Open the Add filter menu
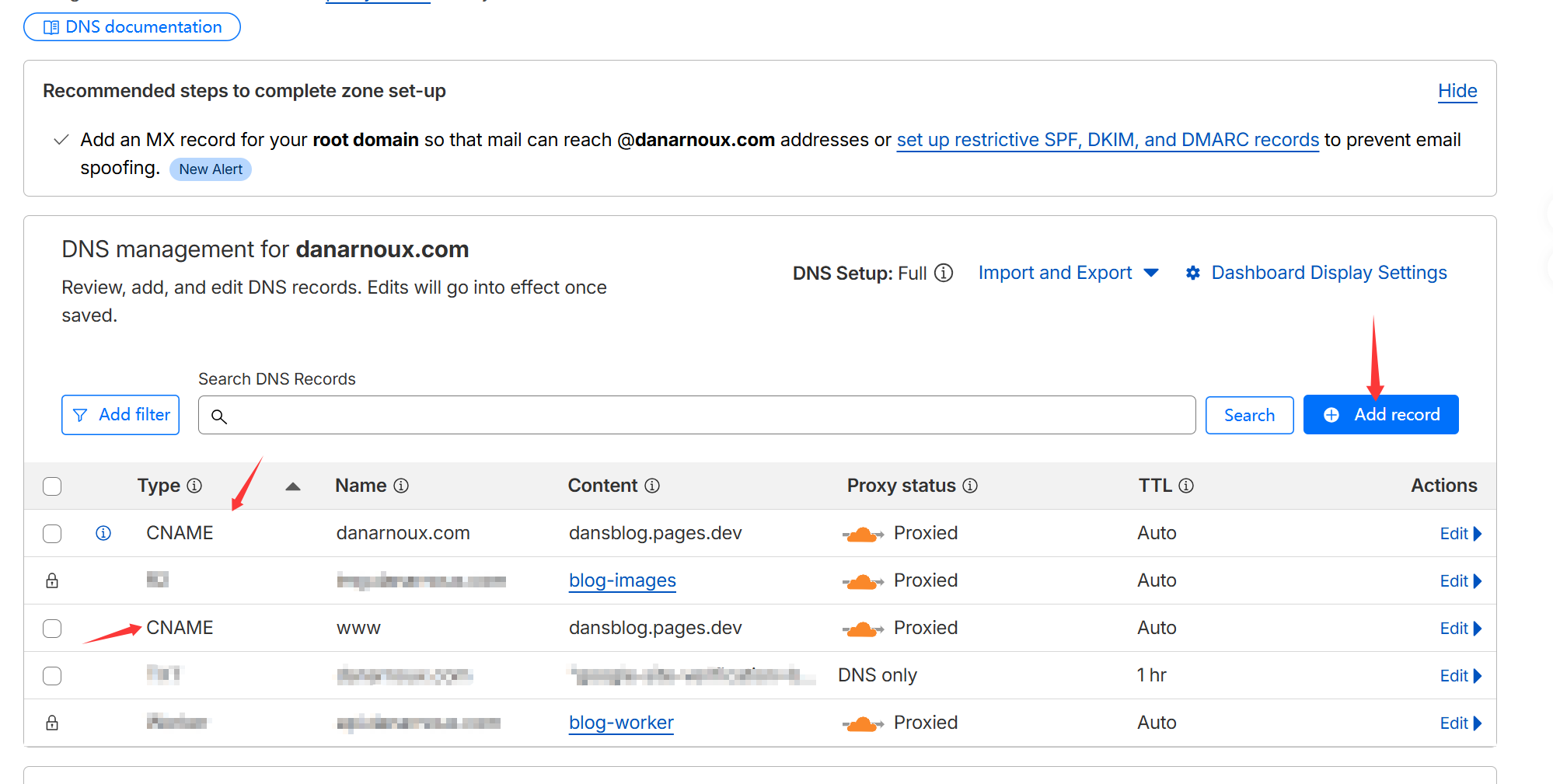Image resolution: width=1553 pixels, height=784 pixels. click(120, 415)
